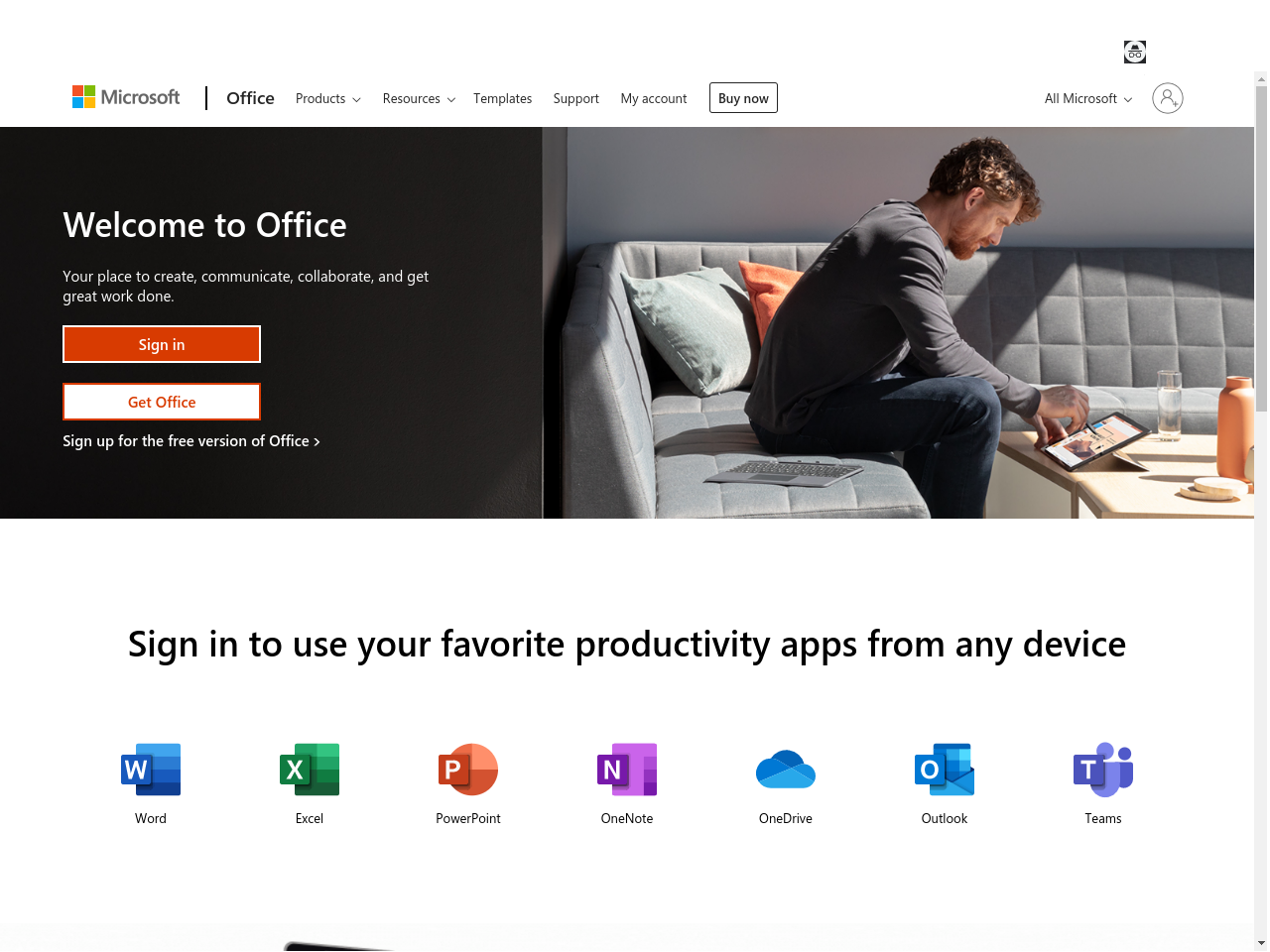Expand the Products dropdown menu

point(328,98)
